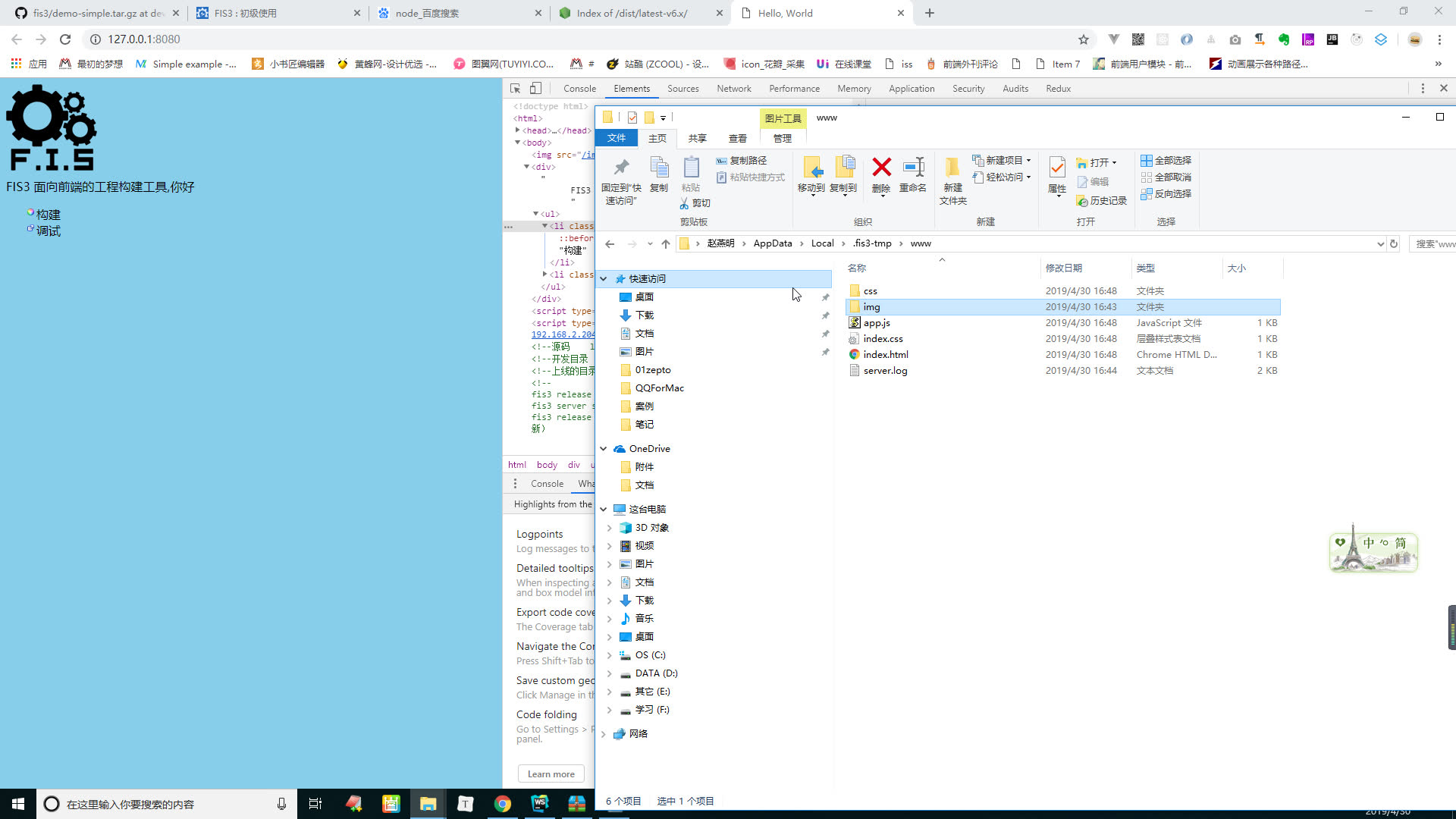Viewport: 1456px width, 819px height.
Task: Collapse the Quick Access tree node
Action: coord(604,279)
